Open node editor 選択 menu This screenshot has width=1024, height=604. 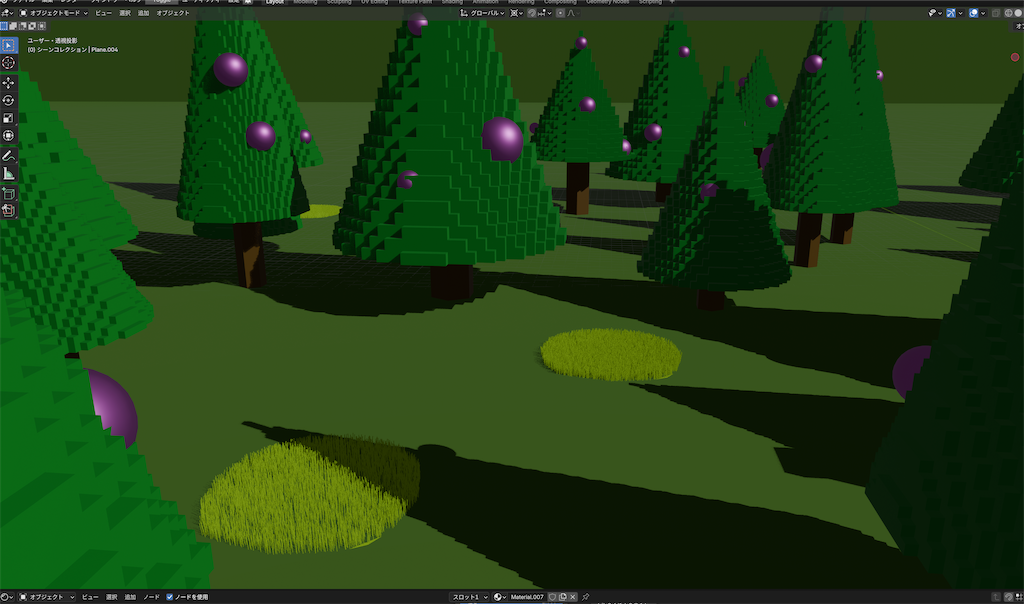point(112,597)
